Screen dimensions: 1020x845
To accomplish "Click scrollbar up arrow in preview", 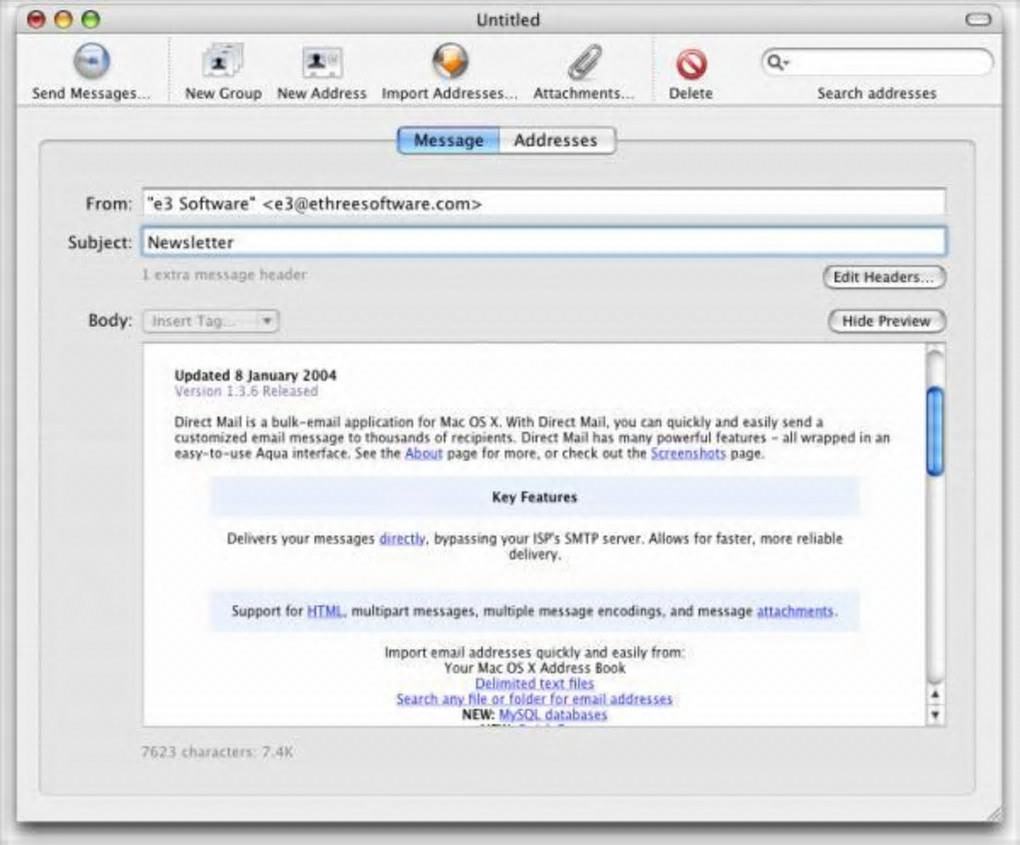I will (935, 695).
